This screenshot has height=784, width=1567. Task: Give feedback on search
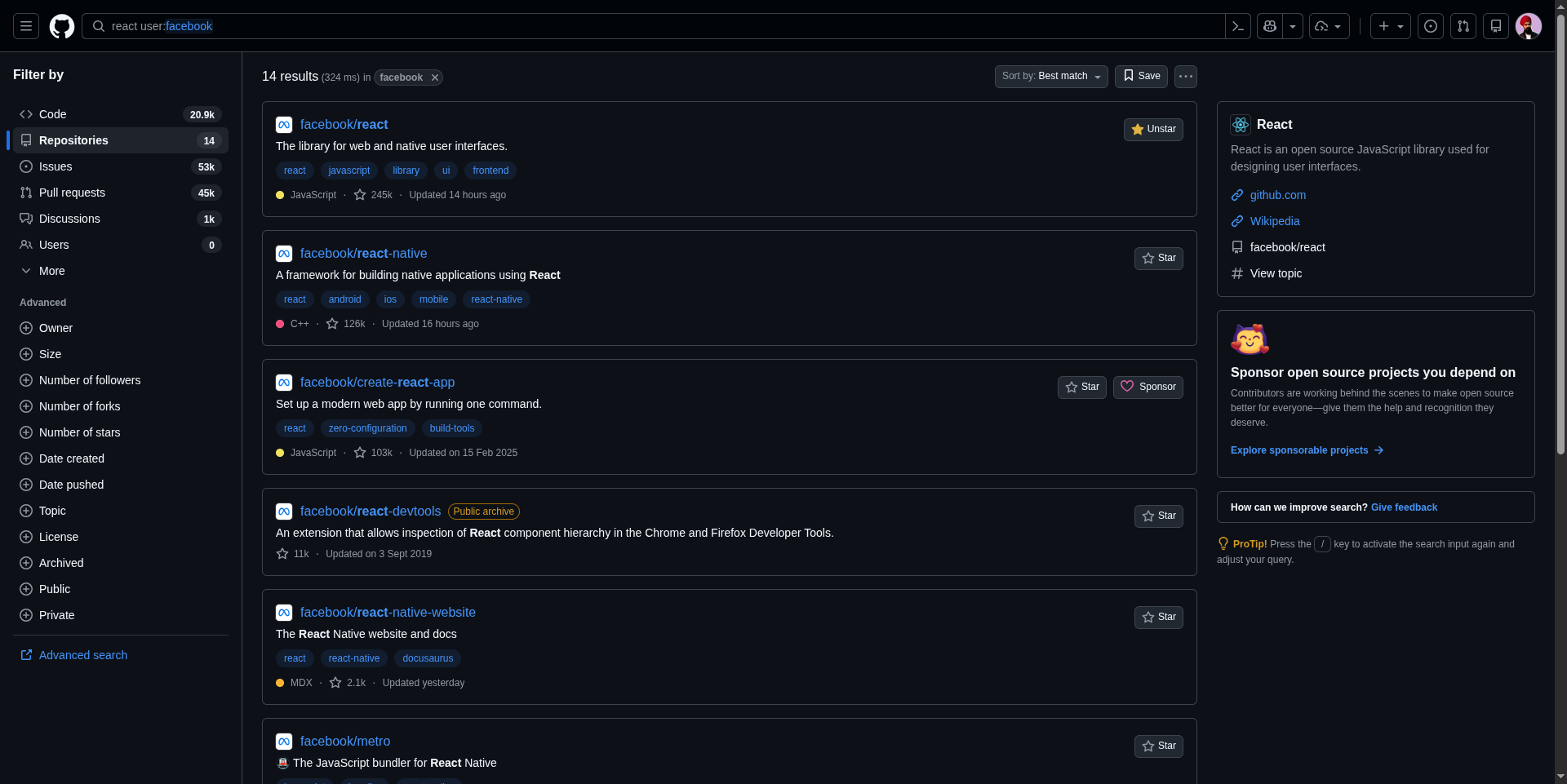(x=1404, y=507)
